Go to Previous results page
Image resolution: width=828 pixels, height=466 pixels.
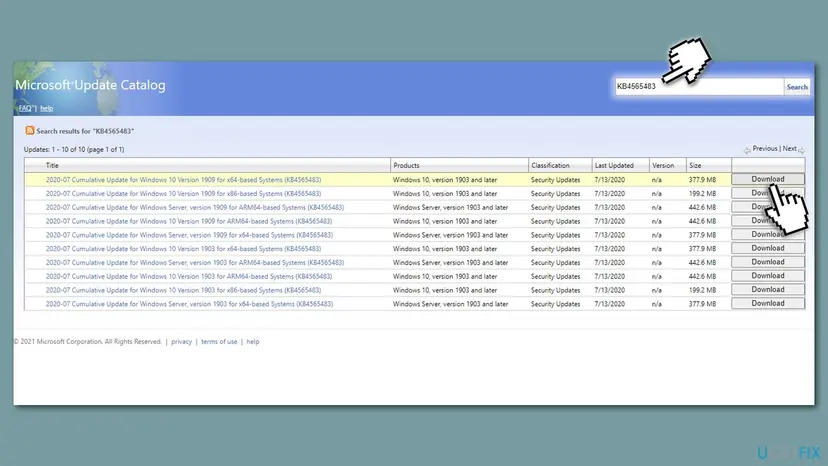click(765, 148)
